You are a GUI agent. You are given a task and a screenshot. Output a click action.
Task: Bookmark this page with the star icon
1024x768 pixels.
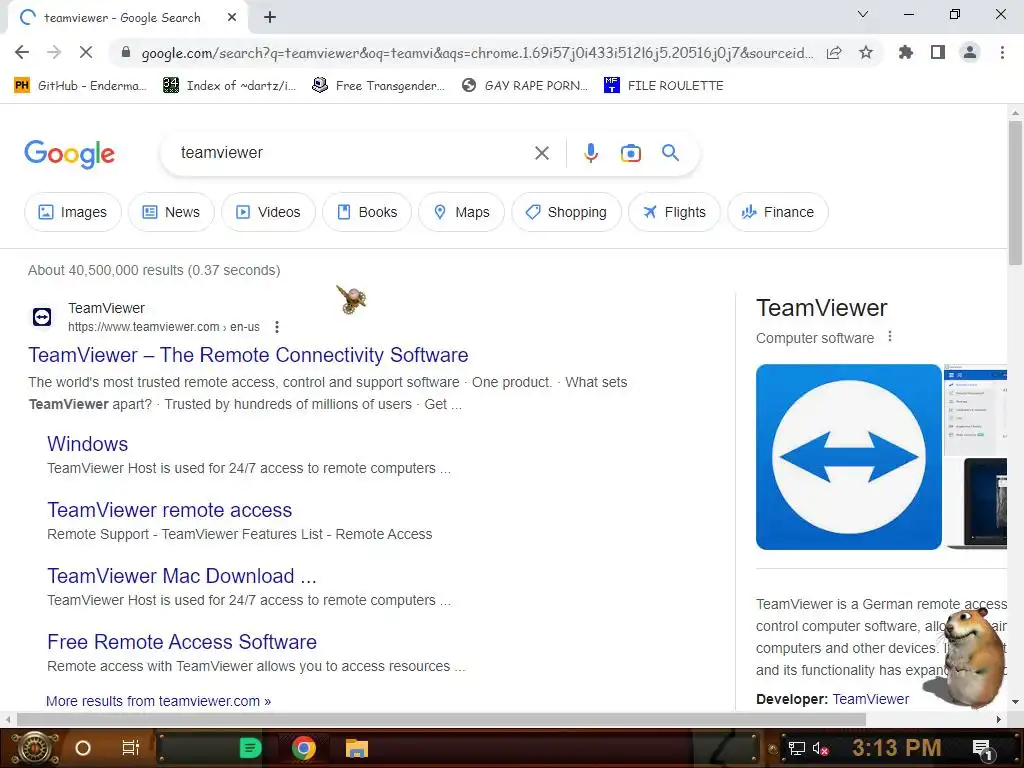click(866, 52)
